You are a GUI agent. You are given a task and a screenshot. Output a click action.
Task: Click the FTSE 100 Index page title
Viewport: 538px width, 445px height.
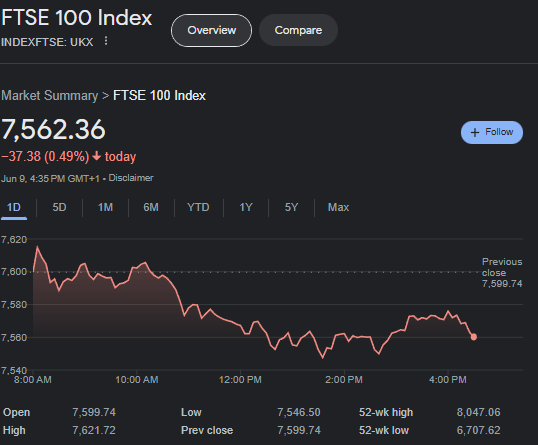click(x=77, y=17)
